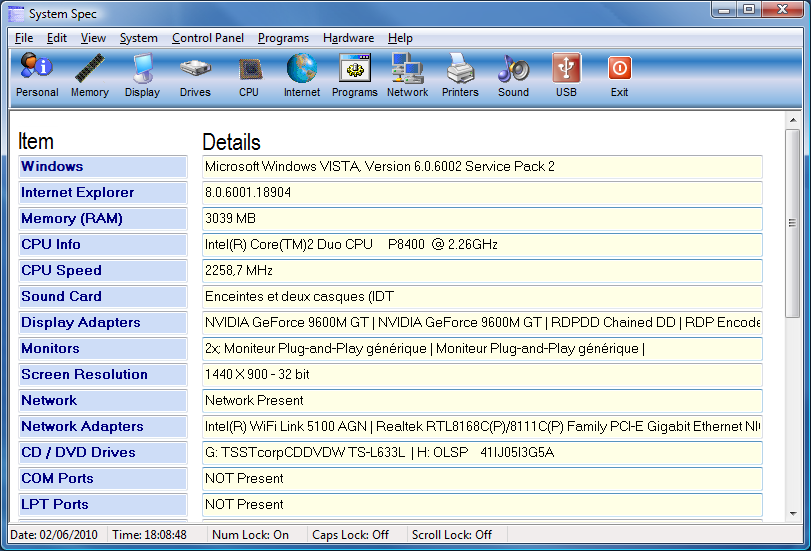This screenshot has height=551, width=811.
Task: Click the 3039 MB details field
Action: (482, 218)
